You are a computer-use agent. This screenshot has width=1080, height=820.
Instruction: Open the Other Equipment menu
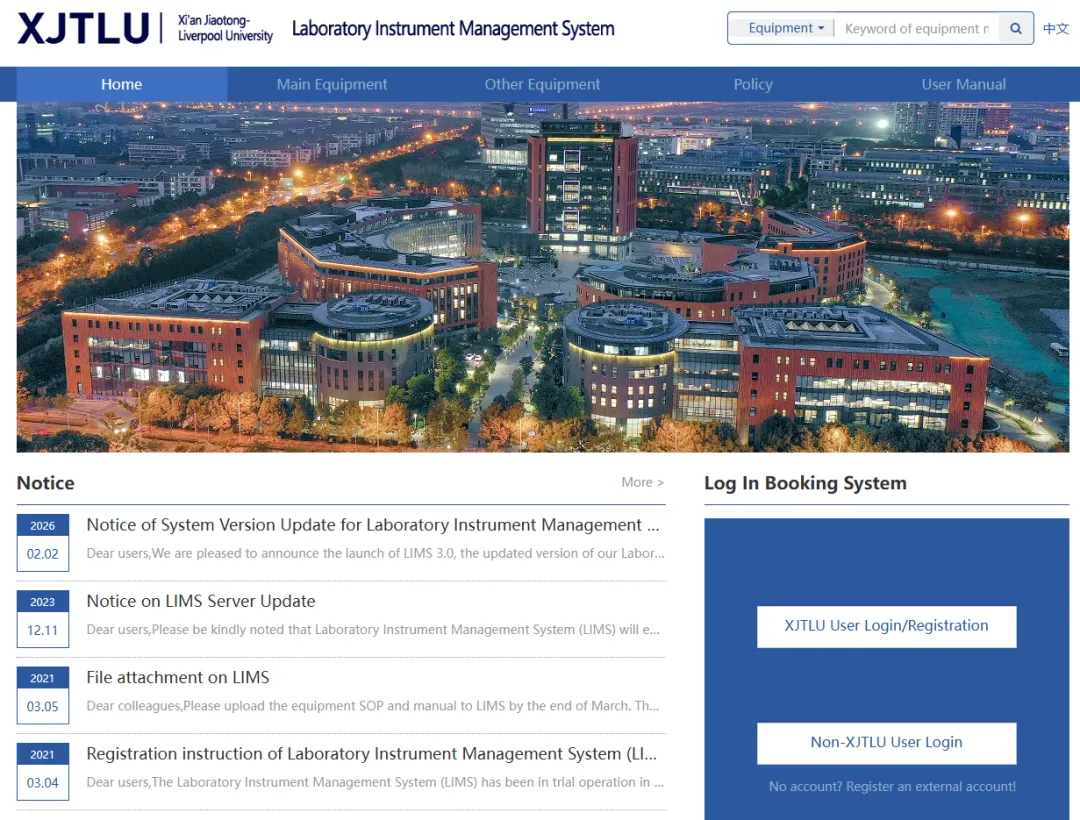point(542,85)
